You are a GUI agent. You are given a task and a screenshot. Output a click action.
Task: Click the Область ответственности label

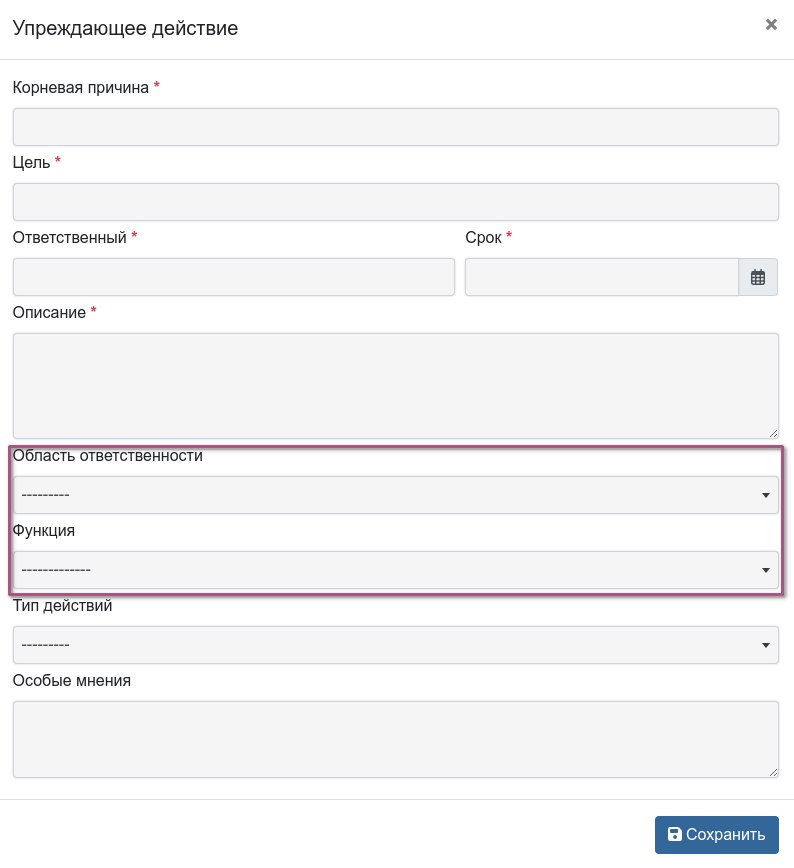click(x=107, y=456)
